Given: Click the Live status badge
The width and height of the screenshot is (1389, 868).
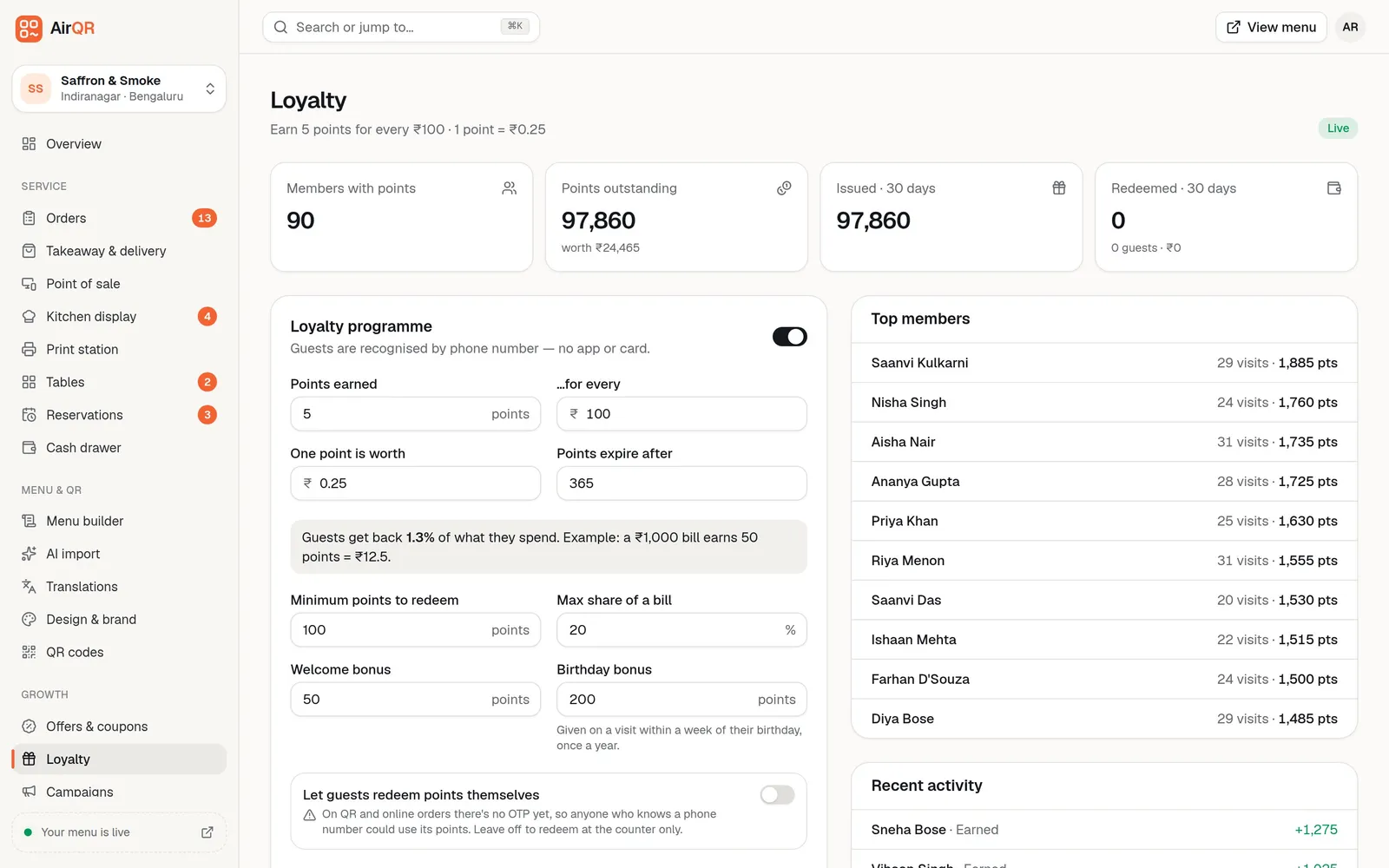Looking at the screenshot, I should [1338, 128].
